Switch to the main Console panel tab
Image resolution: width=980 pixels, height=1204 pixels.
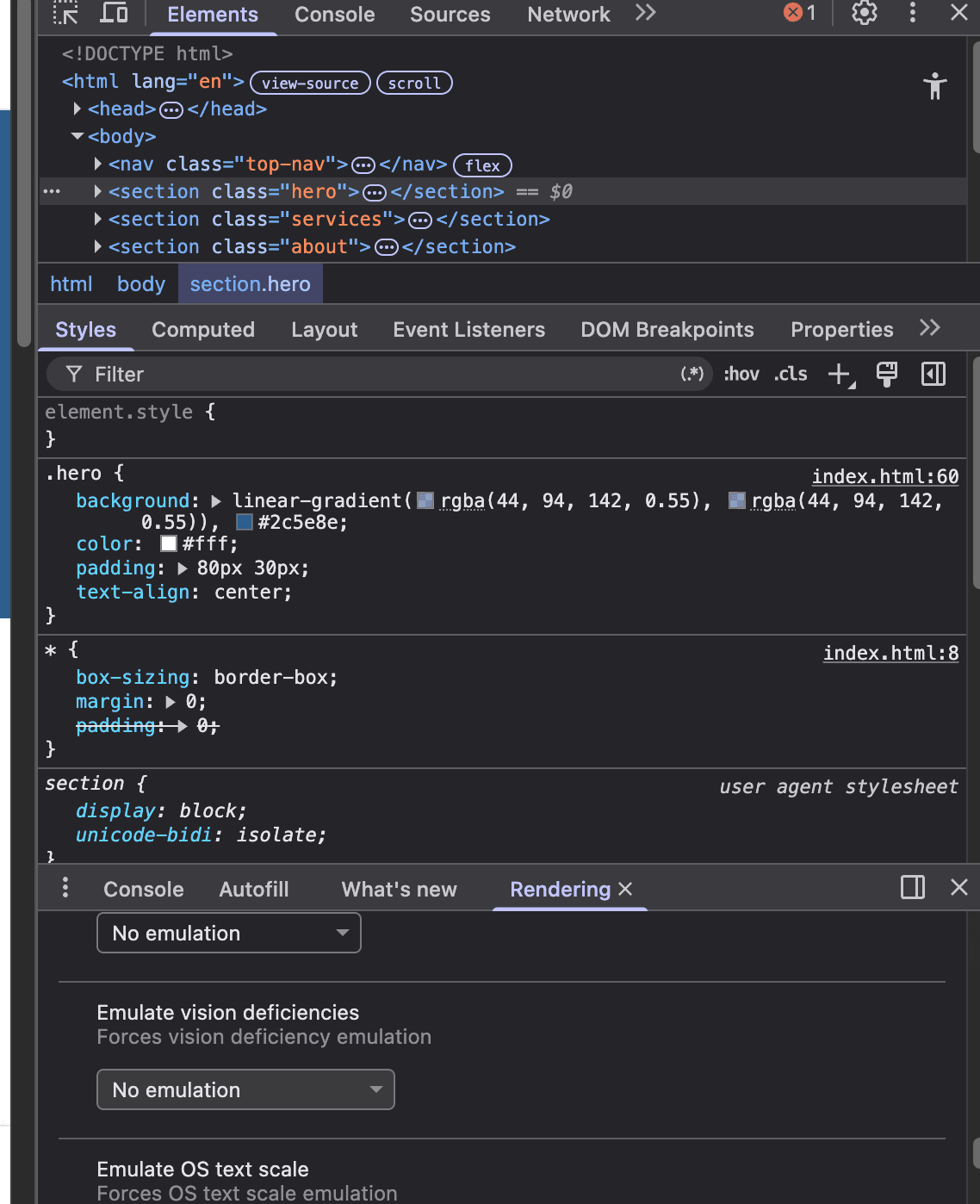[335, 15]
